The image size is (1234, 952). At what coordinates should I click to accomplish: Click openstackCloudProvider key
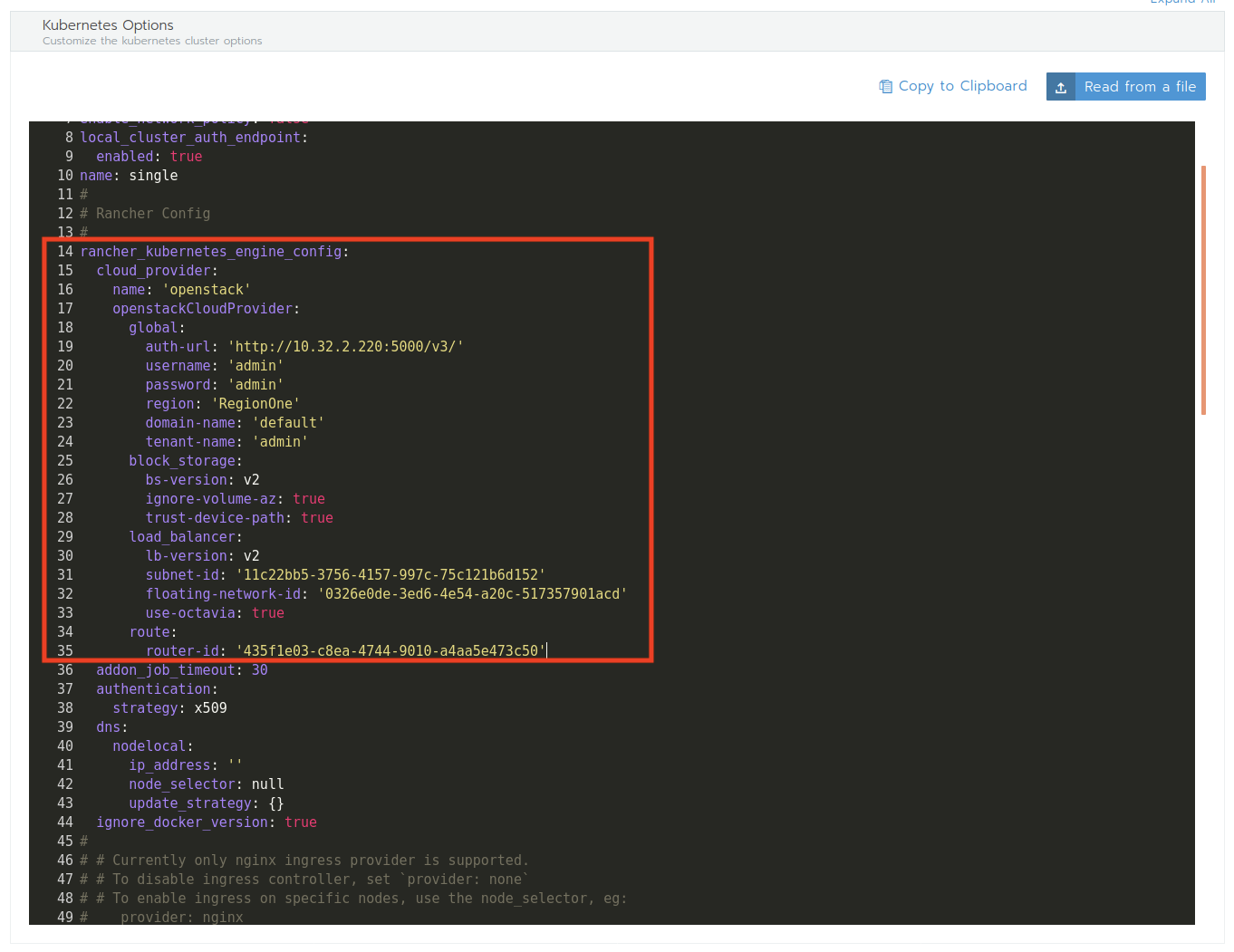coord(203,309)
